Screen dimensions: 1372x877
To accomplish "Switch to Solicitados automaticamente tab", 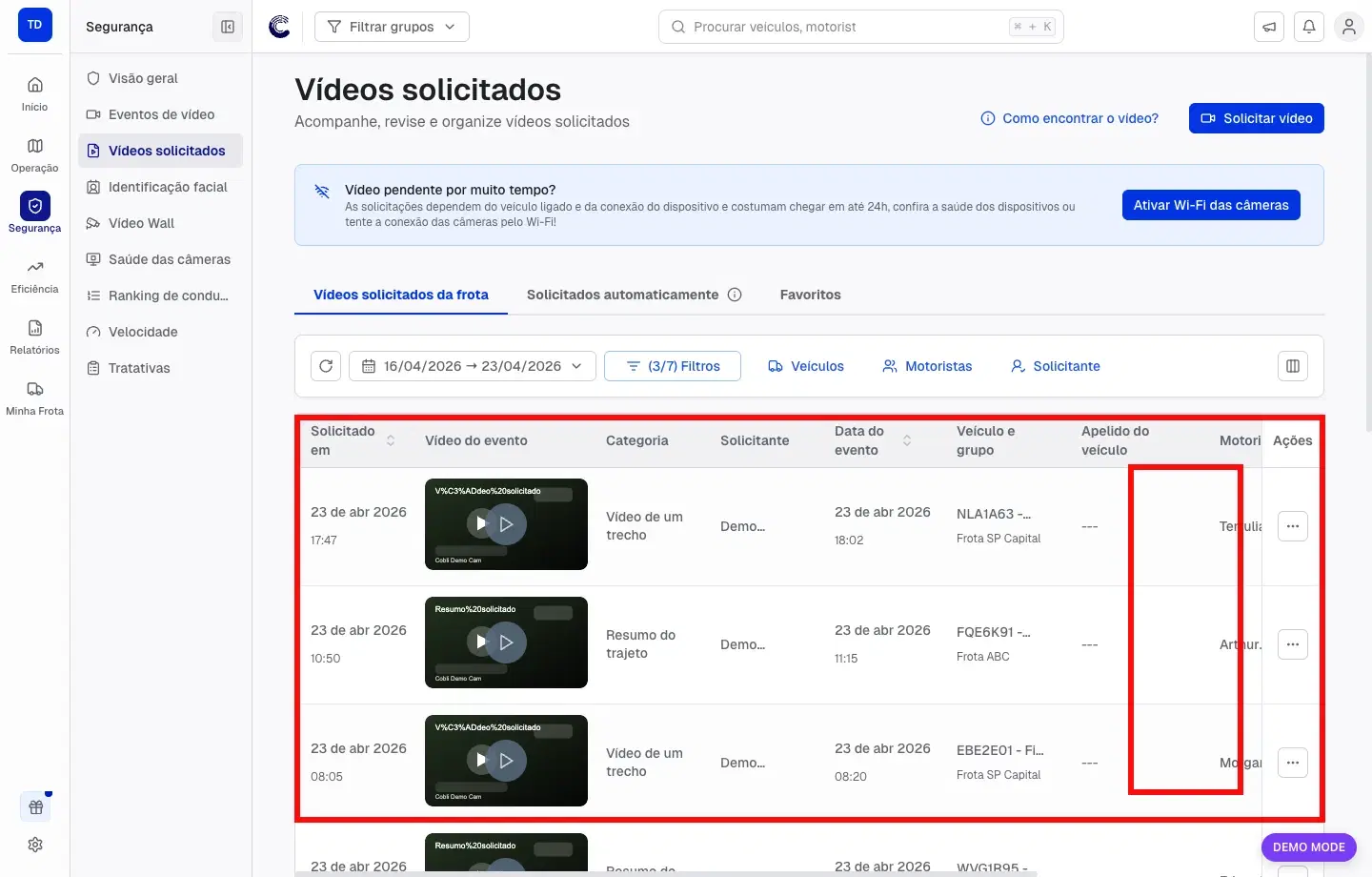I will click(x=622, y=295).
